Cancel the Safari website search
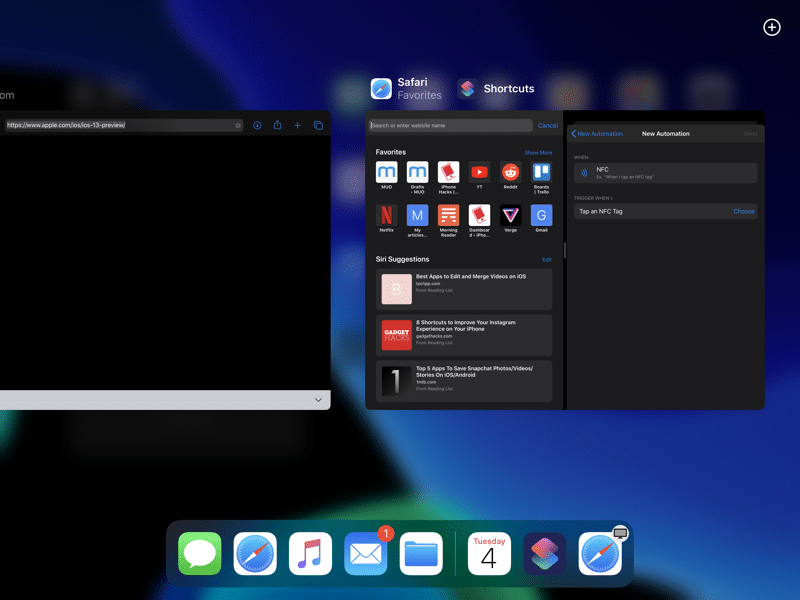Image resolution: width=800 pixels, height=600 pixels. tap(548, 126)
